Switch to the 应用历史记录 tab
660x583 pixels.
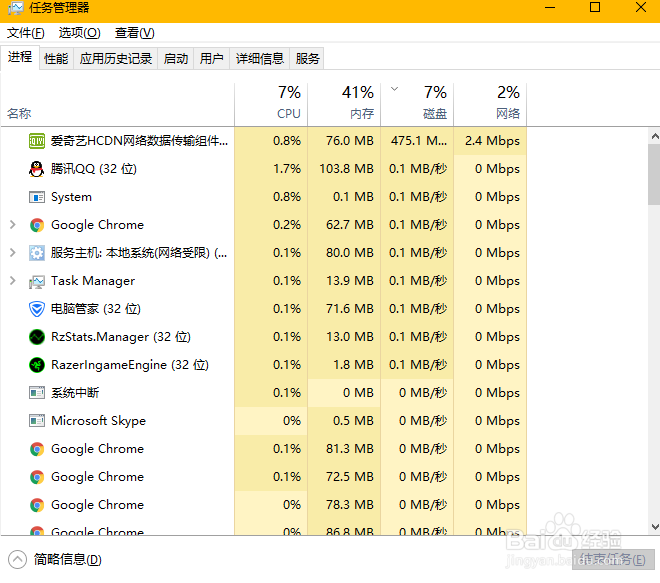point(116,59)
